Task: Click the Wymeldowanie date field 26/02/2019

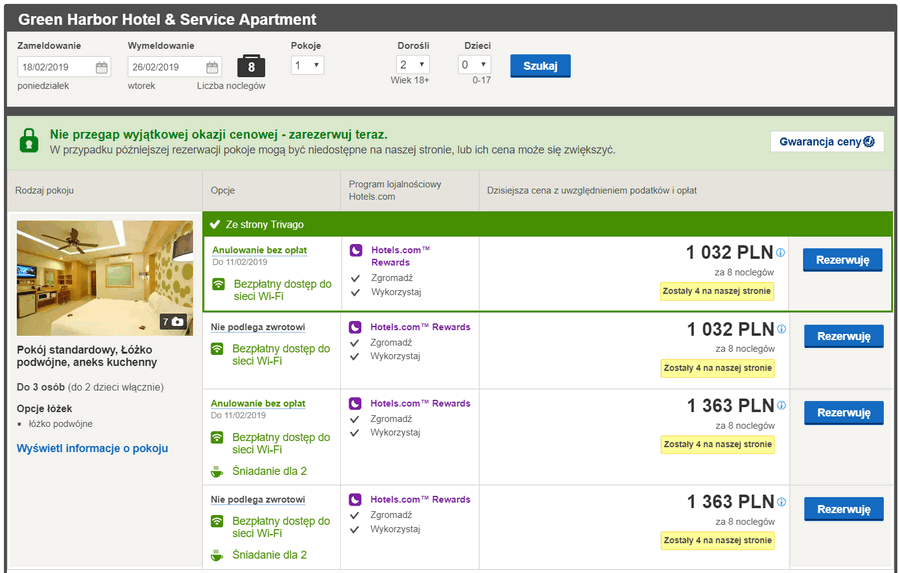Action: (174, 67)
